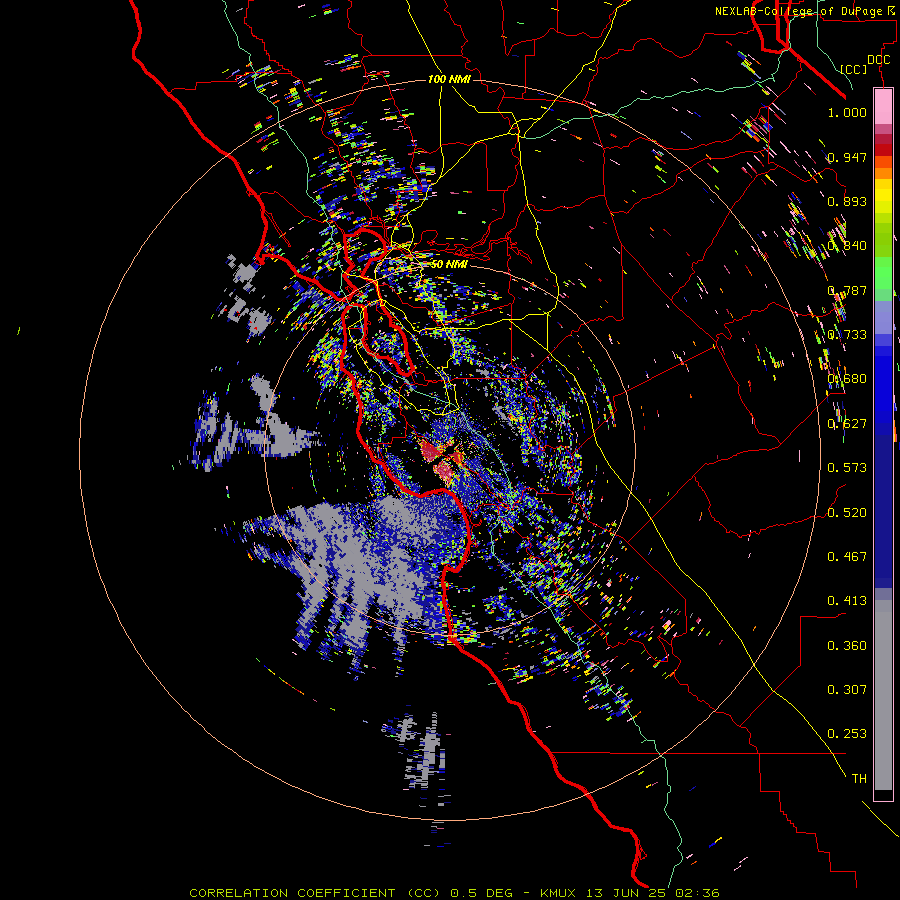Click the 0.947 scale value
900x900 pixels.
coord(847,157)
